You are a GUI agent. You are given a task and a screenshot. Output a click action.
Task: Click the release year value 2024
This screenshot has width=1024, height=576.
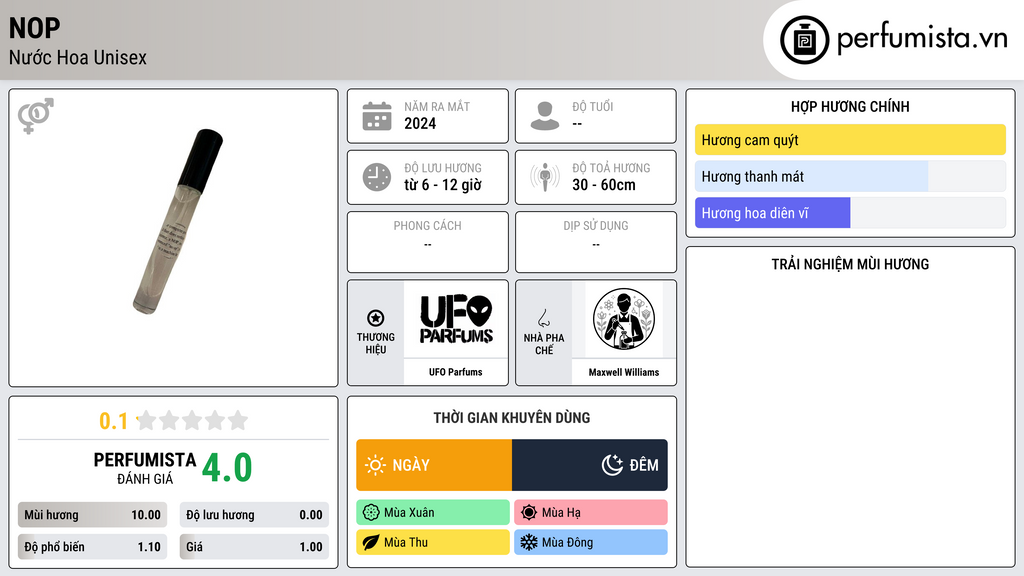[x=420, y=123]
